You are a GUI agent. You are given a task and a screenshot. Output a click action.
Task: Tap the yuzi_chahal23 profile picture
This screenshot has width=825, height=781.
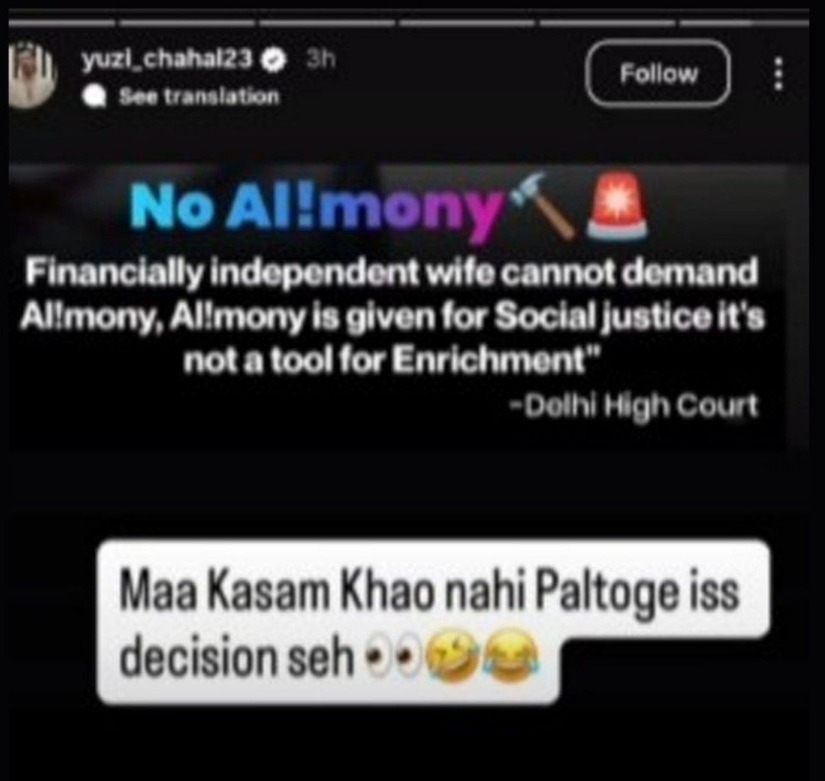(32, 74)
